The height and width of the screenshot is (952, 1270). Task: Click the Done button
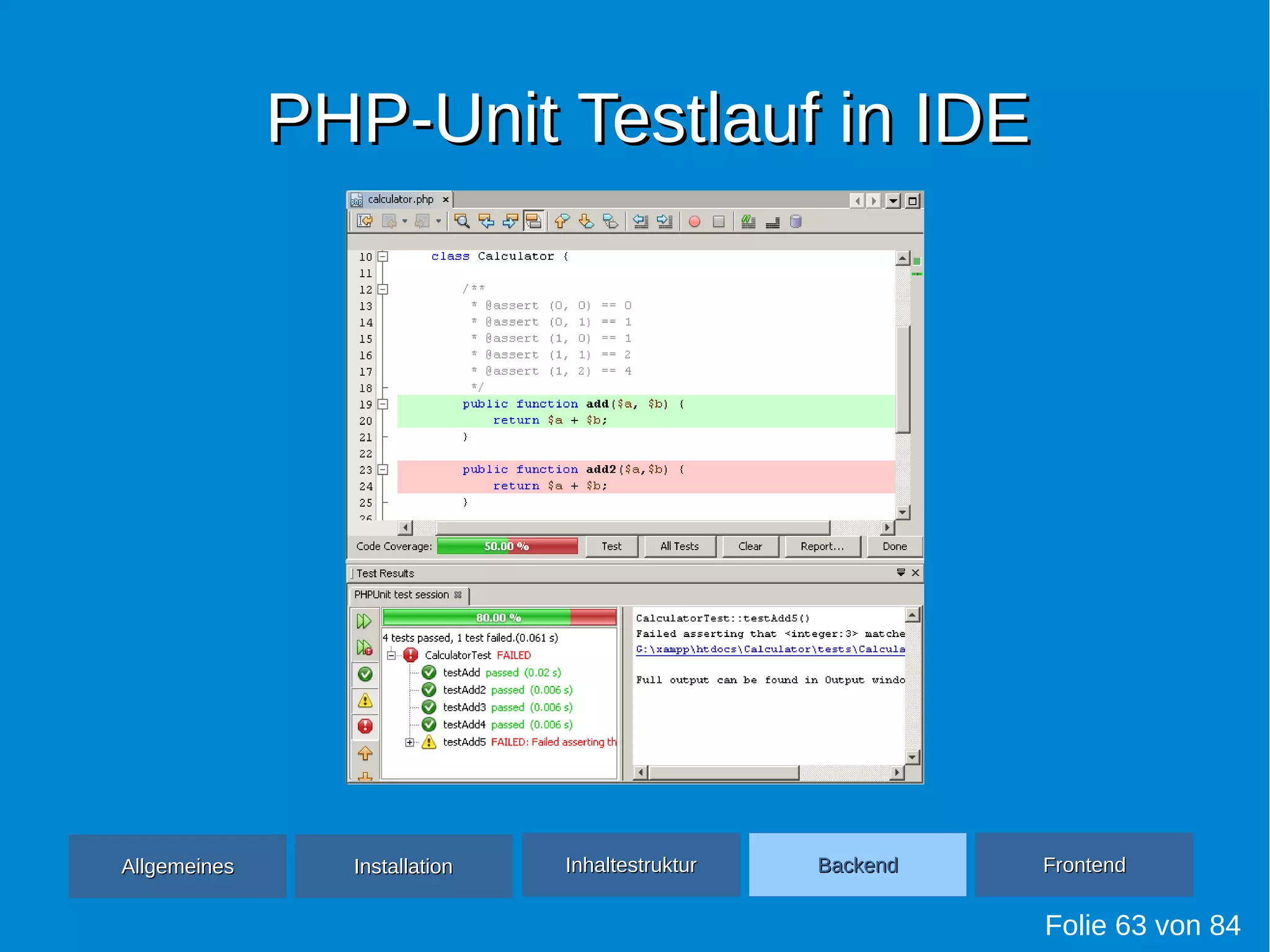(x=895, y=546)
